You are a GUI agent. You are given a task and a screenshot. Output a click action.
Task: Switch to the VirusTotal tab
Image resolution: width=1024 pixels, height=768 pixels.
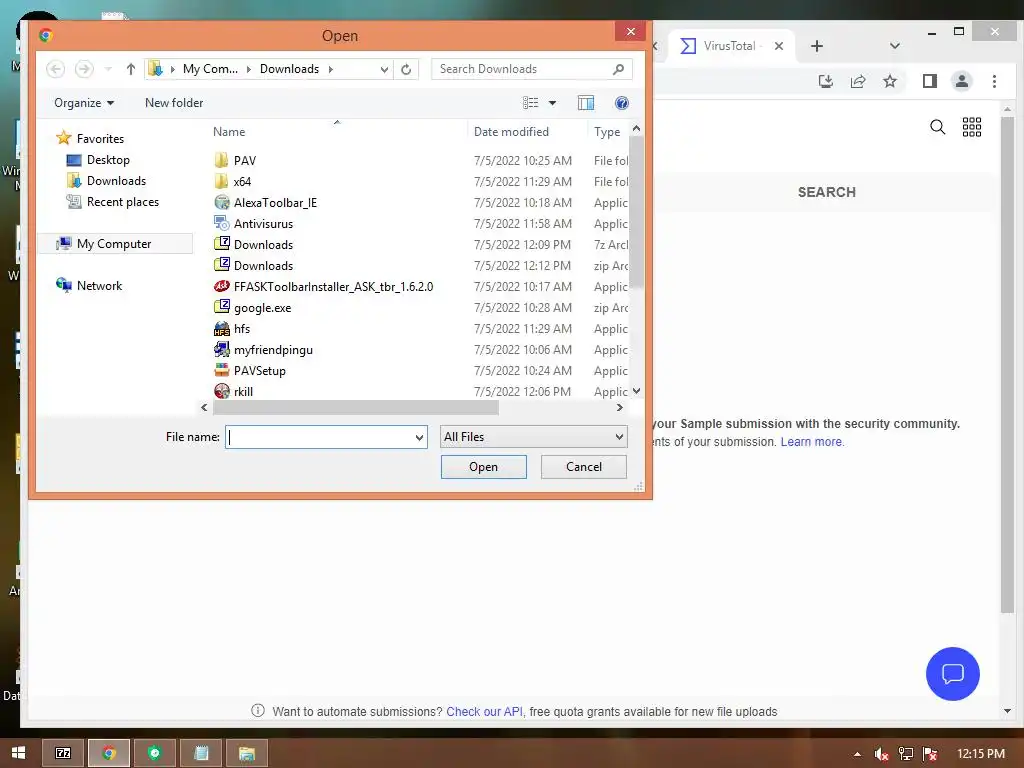730,46
